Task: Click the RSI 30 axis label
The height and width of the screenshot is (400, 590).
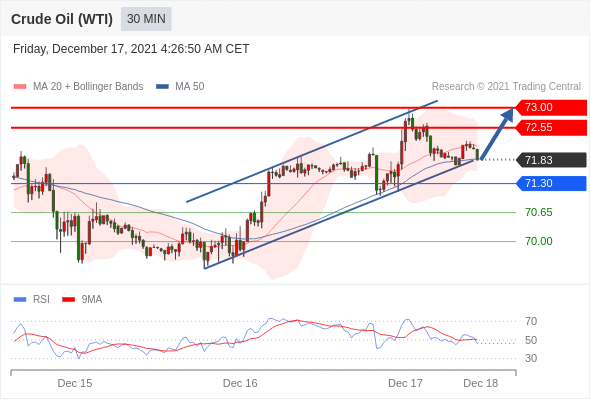Action: [531, 358]
